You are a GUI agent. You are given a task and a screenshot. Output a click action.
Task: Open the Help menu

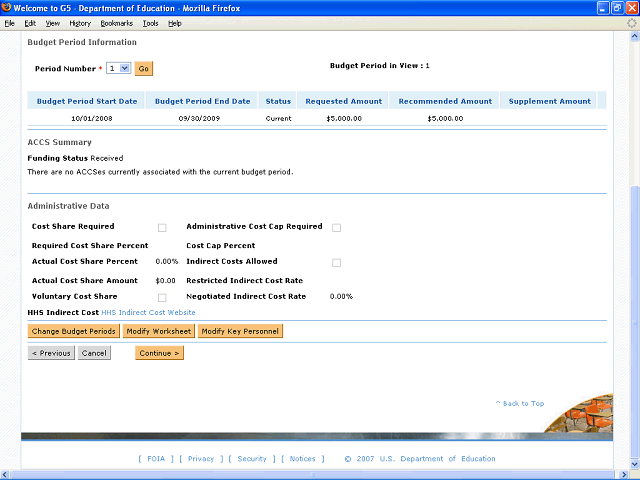coord(175,24)
